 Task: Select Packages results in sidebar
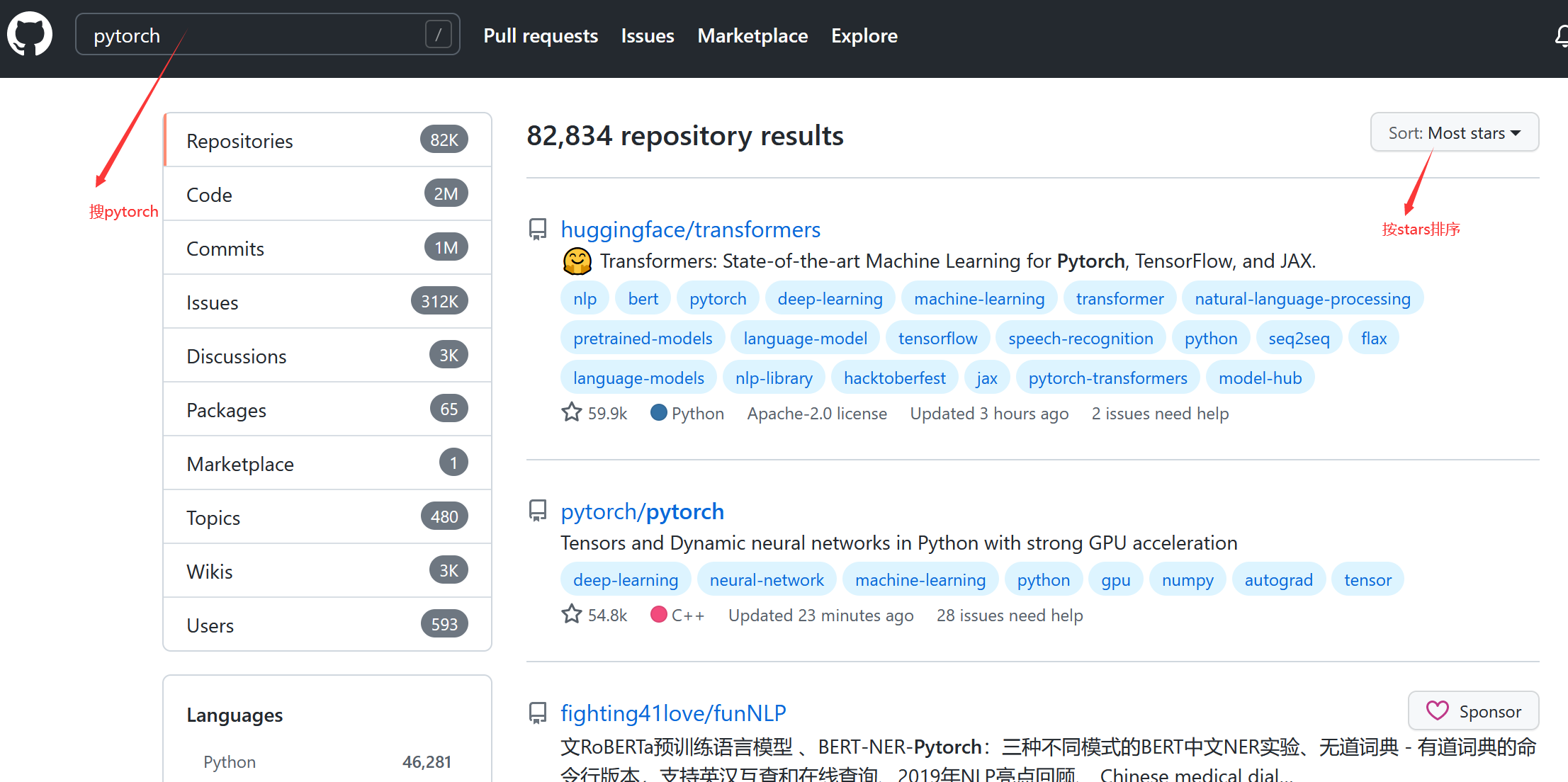click(327, 409)
